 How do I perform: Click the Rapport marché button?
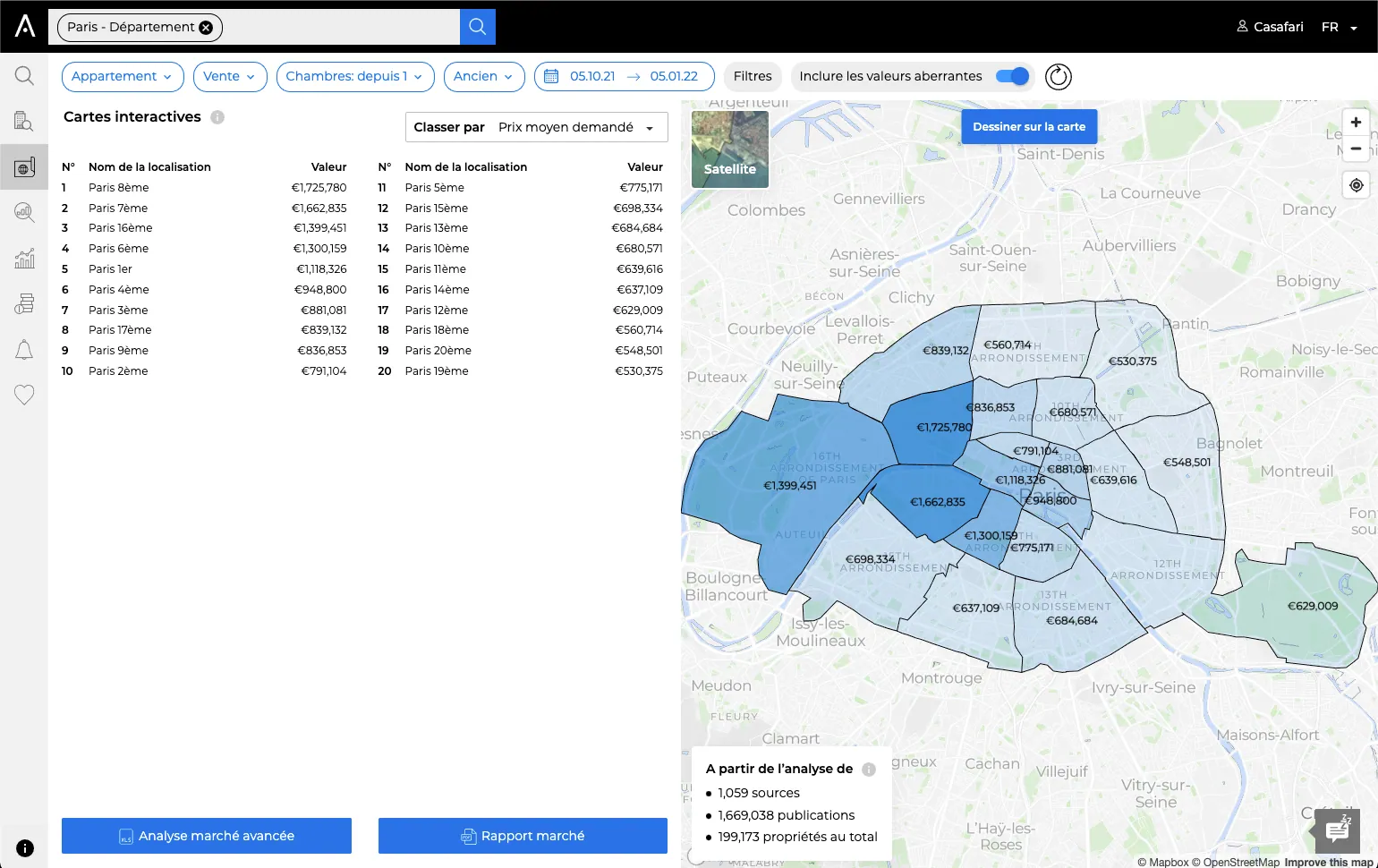[x=523, y=836]
